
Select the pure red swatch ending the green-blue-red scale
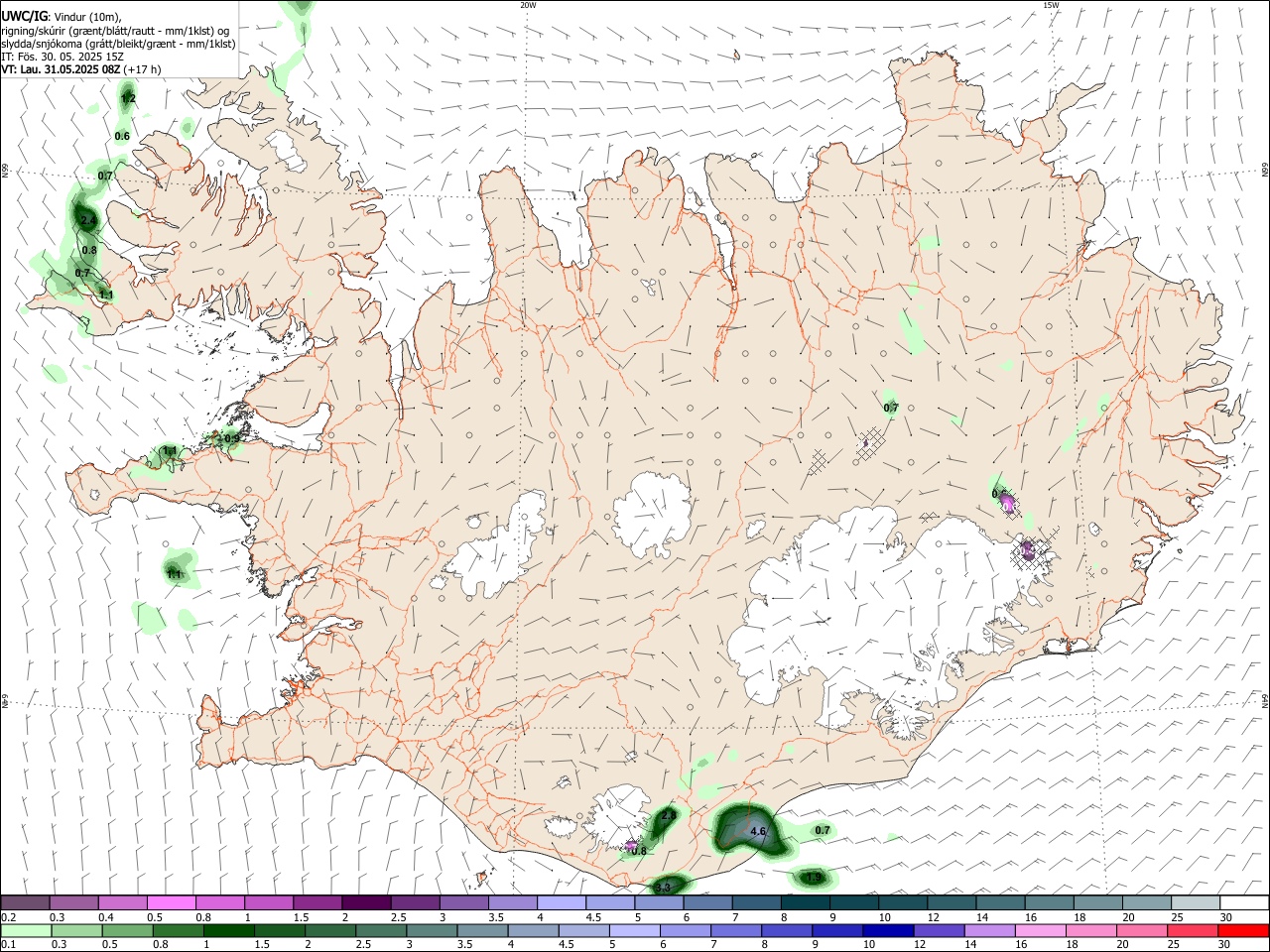point(1243,930)
